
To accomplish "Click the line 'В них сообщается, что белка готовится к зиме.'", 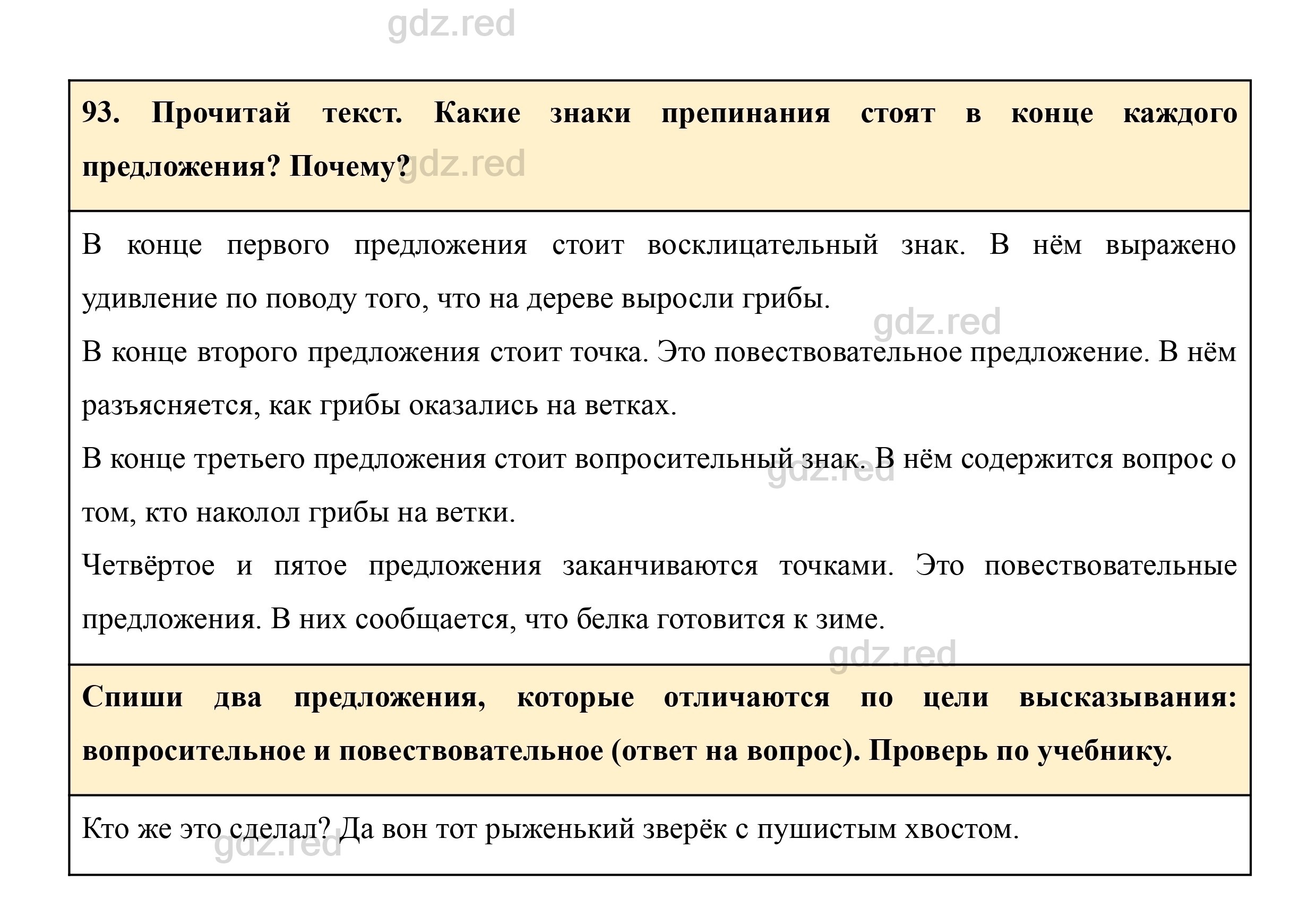I will pyautogui.click(x=578, y=620).
